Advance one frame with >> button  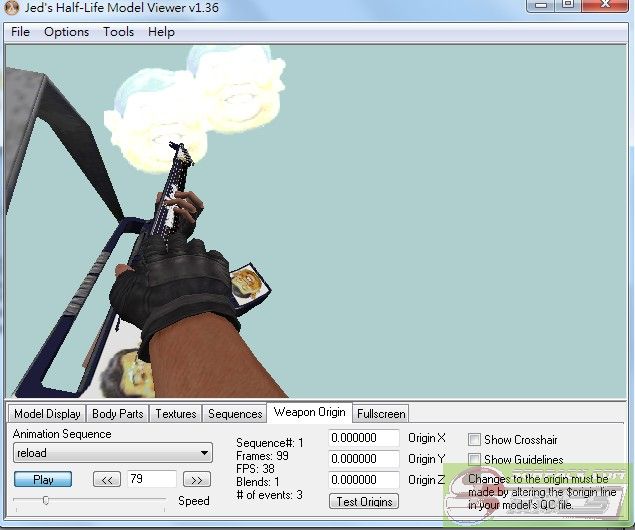click(197, 480)
